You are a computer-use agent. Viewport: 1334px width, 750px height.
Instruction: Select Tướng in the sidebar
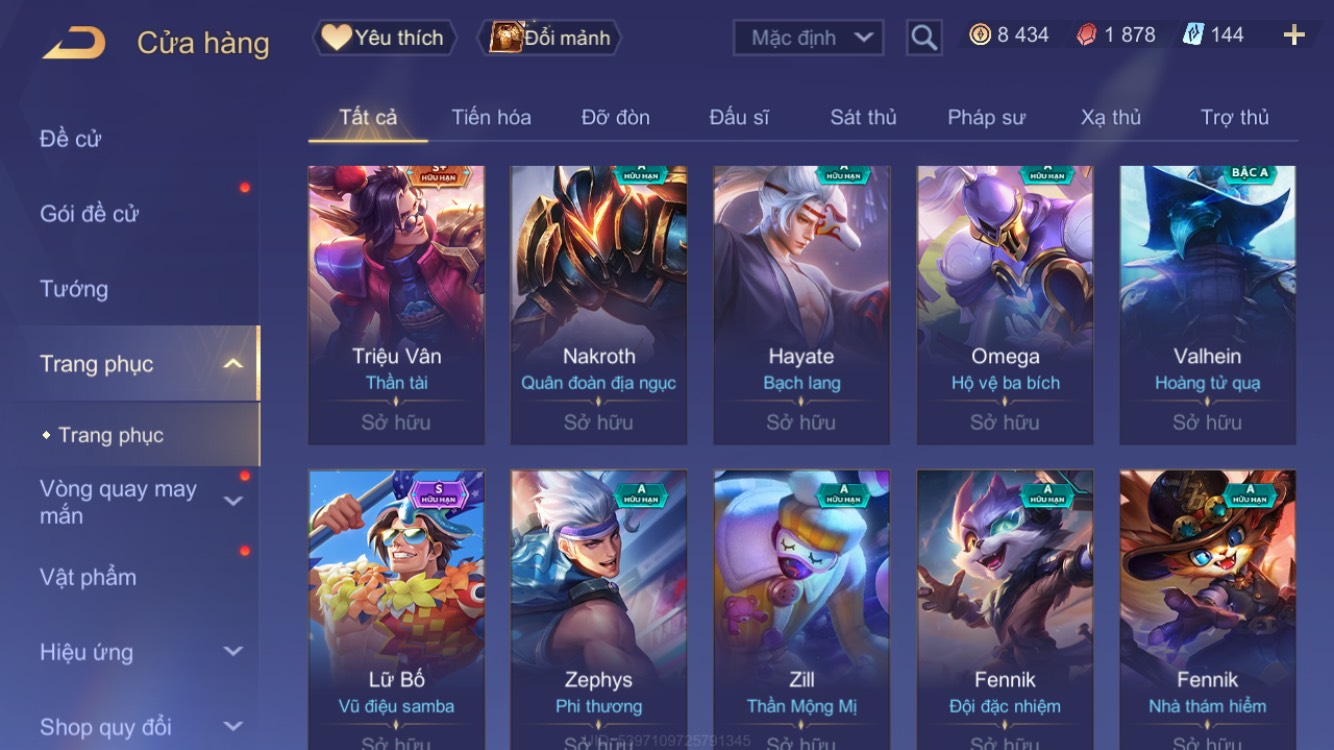click(x=74, y=289)
